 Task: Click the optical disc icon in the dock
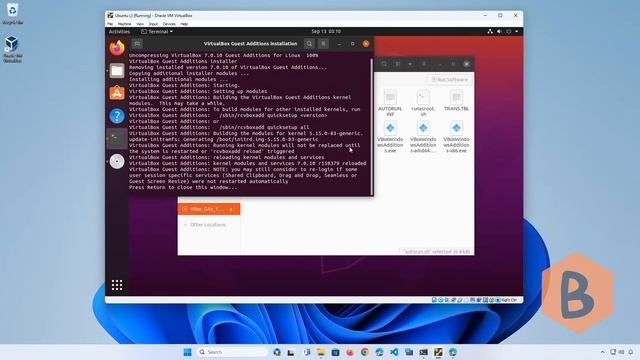pyautogui.click(x=117, y=162)
